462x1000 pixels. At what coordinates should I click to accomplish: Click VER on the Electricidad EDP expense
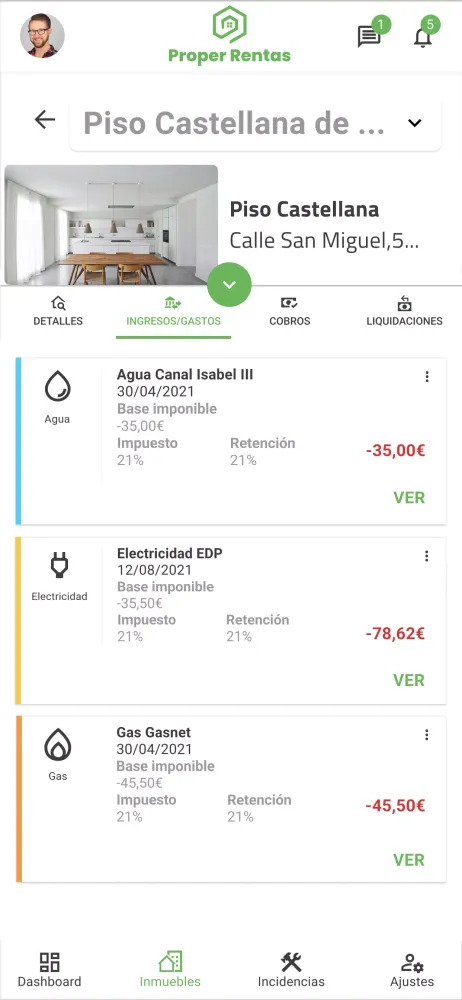(x=409, y=680)
